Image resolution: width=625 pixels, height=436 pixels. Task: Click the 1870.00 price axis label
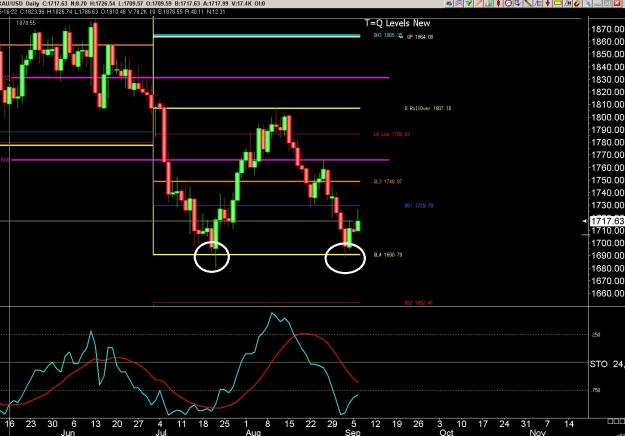click(607, 29)
